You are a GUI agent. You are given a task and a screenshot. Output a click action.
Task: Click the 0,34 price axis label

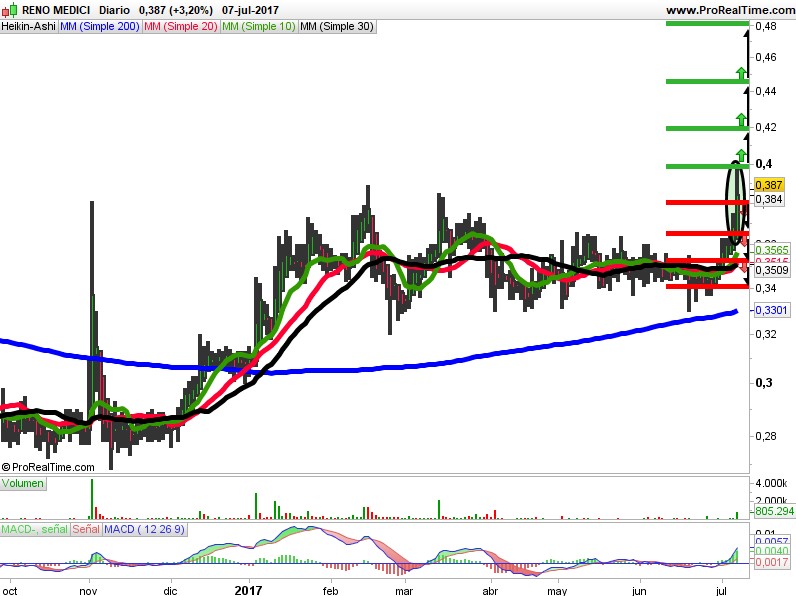[766, 288]
